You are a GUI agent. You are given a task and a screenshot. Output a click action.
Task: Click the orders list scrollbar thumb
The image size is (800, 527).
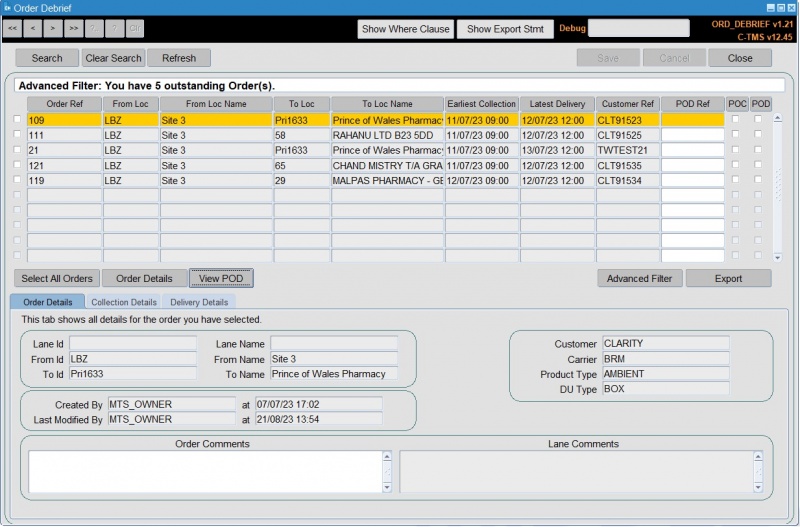click(x=778, y=184)
